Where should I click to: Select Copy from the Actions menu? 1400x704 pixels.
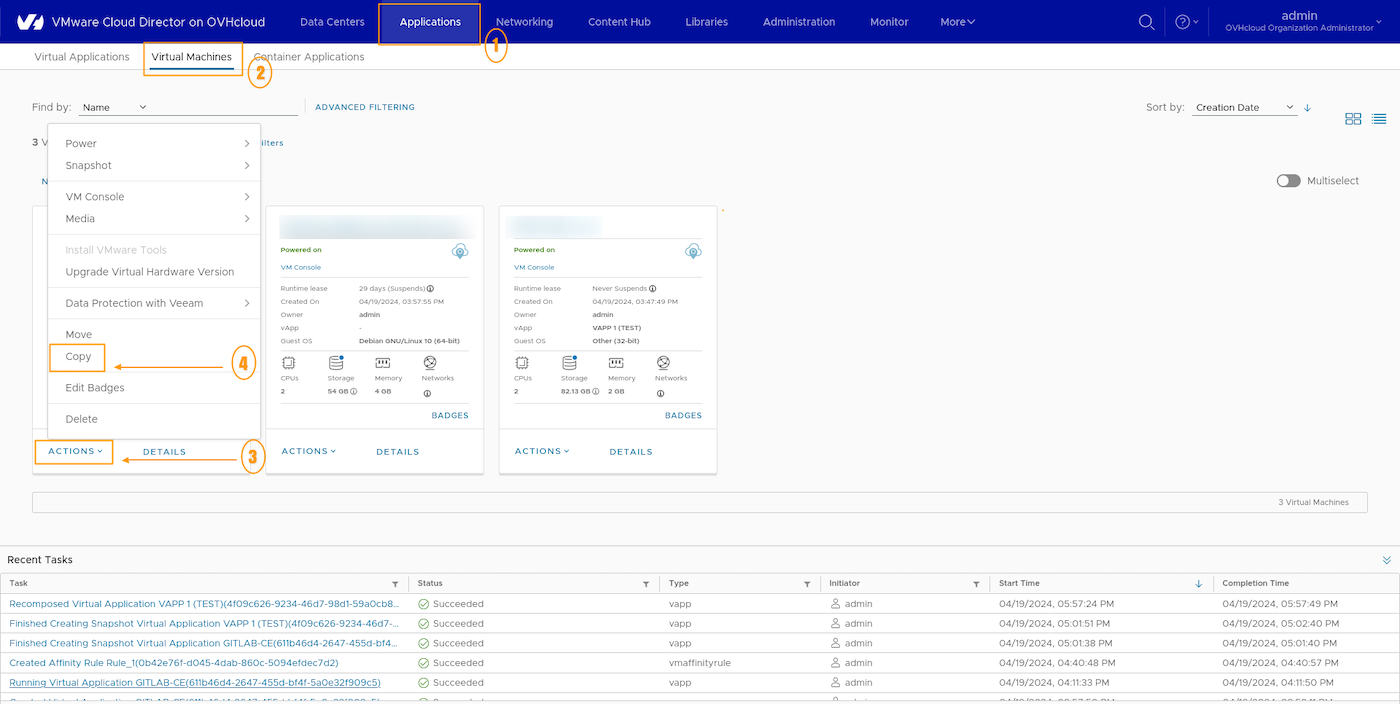pos(77,357)
